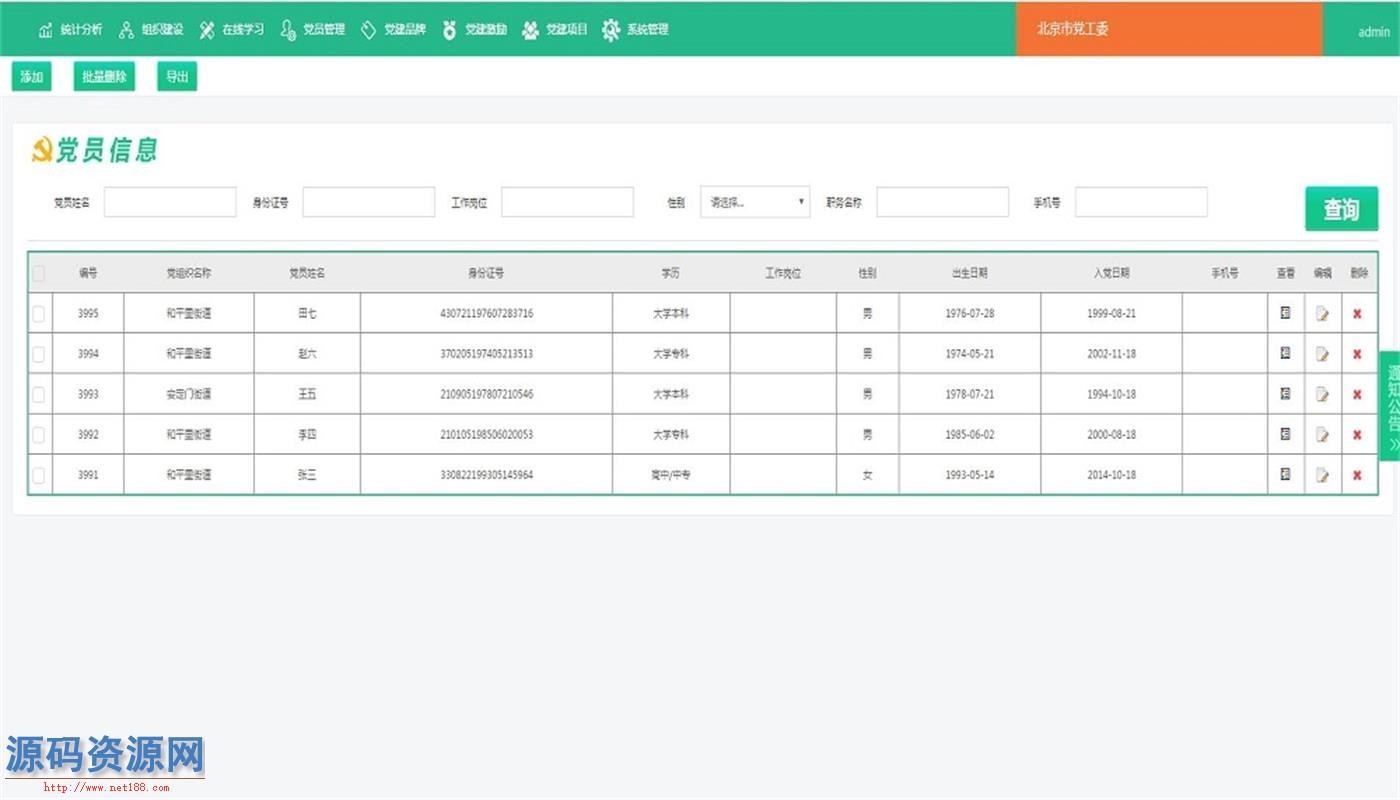Delete the row for 赵六
Screen dimensions: 1400x800
point(1357,354)
